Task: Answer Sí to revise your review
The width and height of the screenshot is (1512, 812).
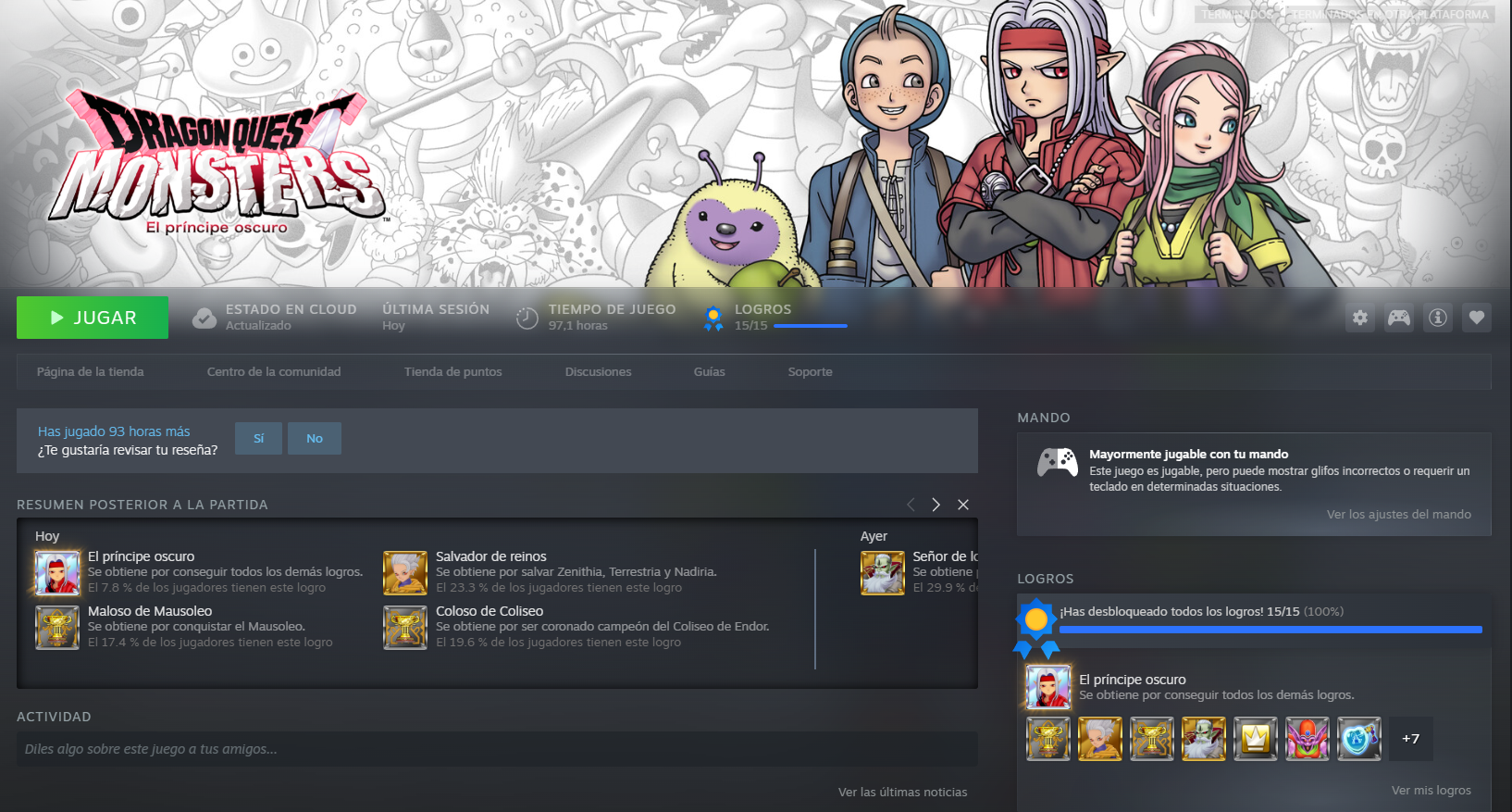Action: pyautogui.click(x=258, y=438)
